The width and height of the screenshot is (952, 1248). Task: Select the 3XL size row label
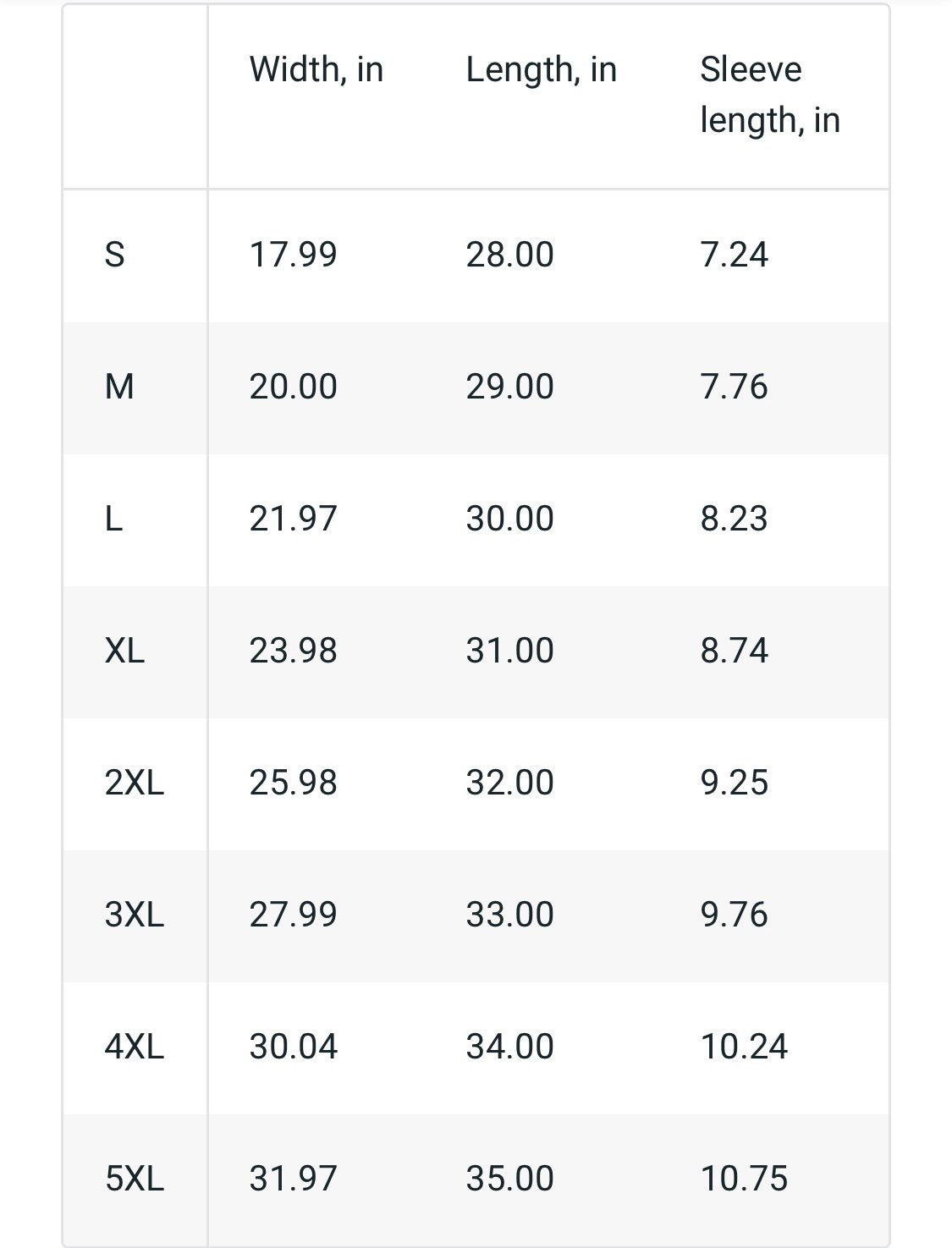point(134,915)
